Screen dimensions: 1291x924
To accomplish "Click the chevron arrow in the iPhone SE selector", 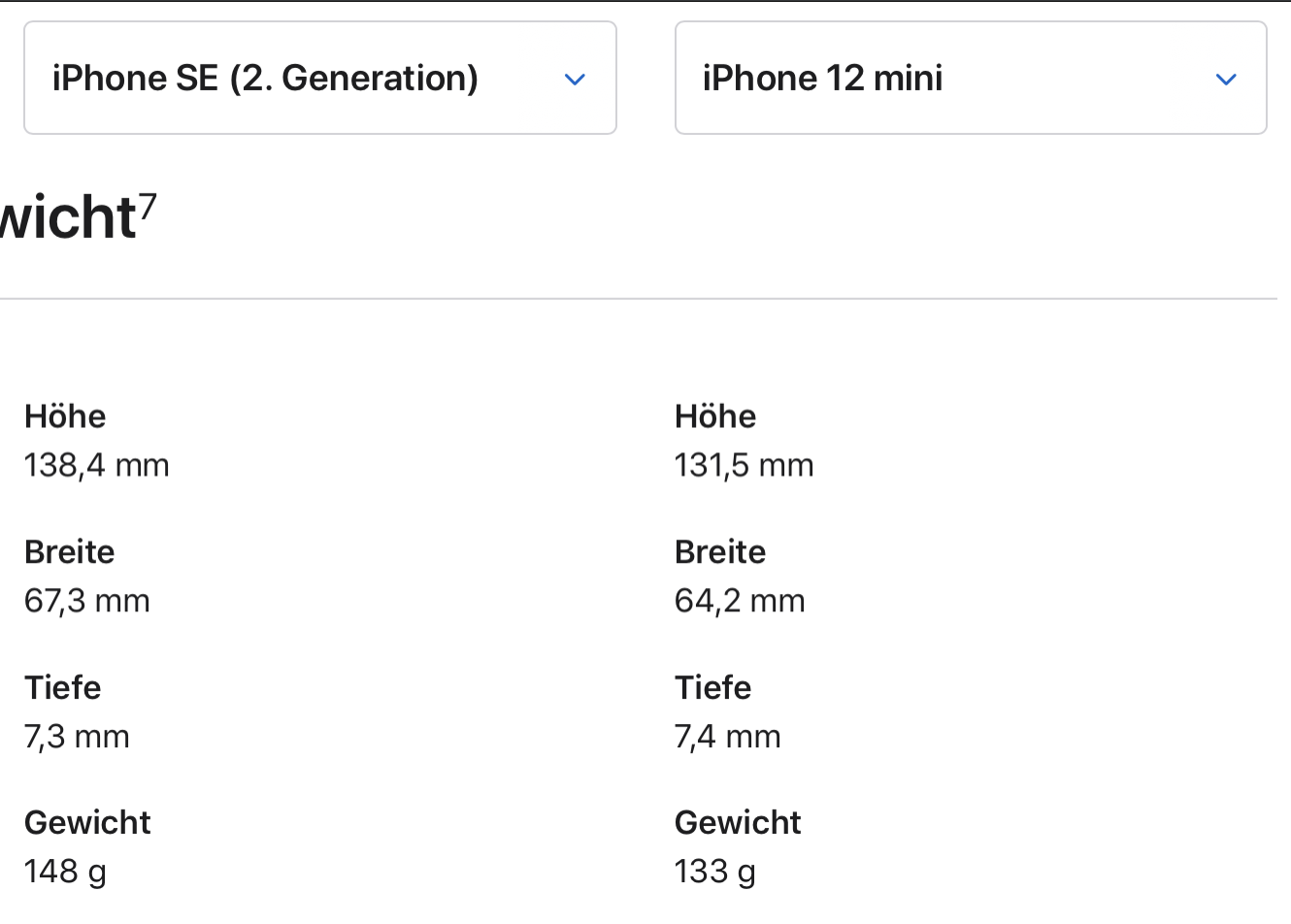I will [575, 80].
